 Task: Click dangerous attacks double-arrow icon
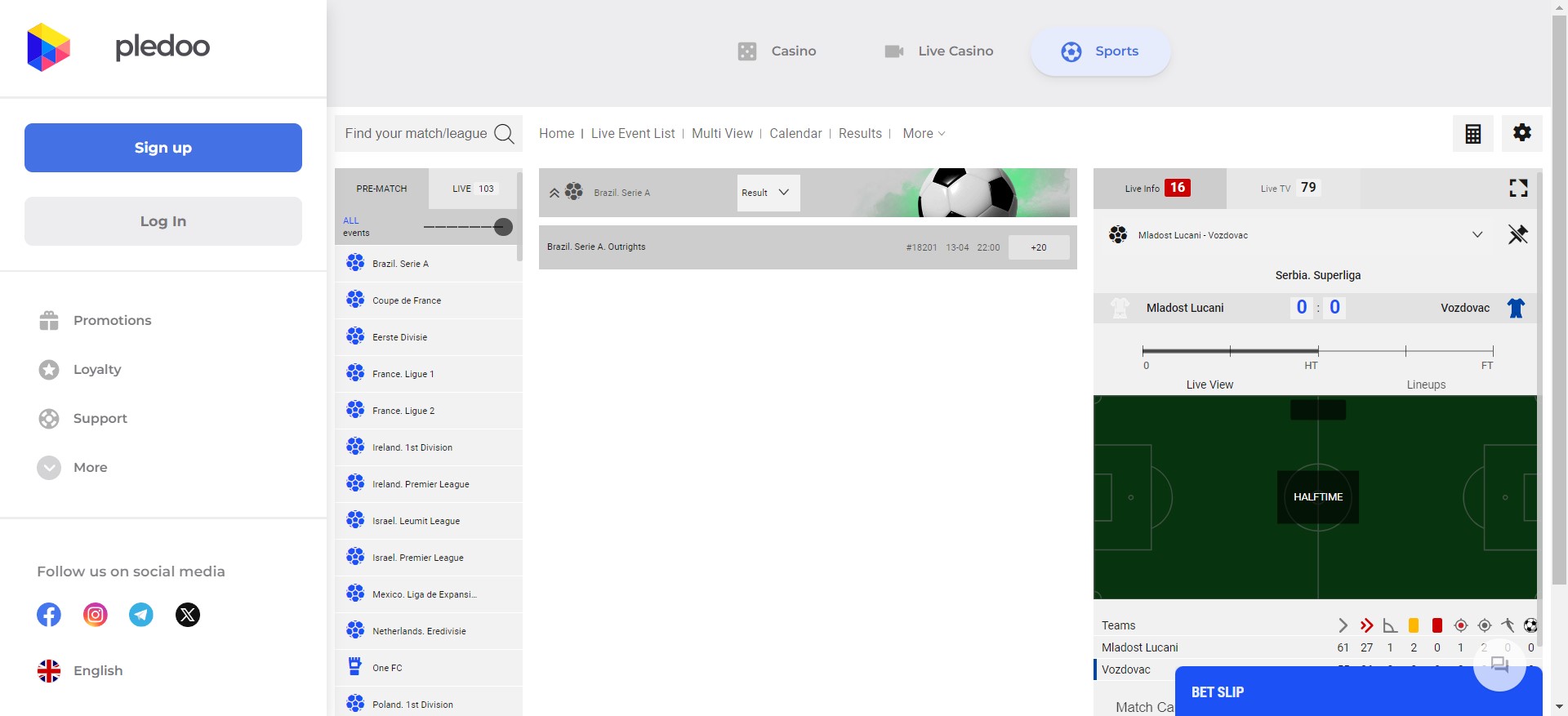(x=1366, y=625)
